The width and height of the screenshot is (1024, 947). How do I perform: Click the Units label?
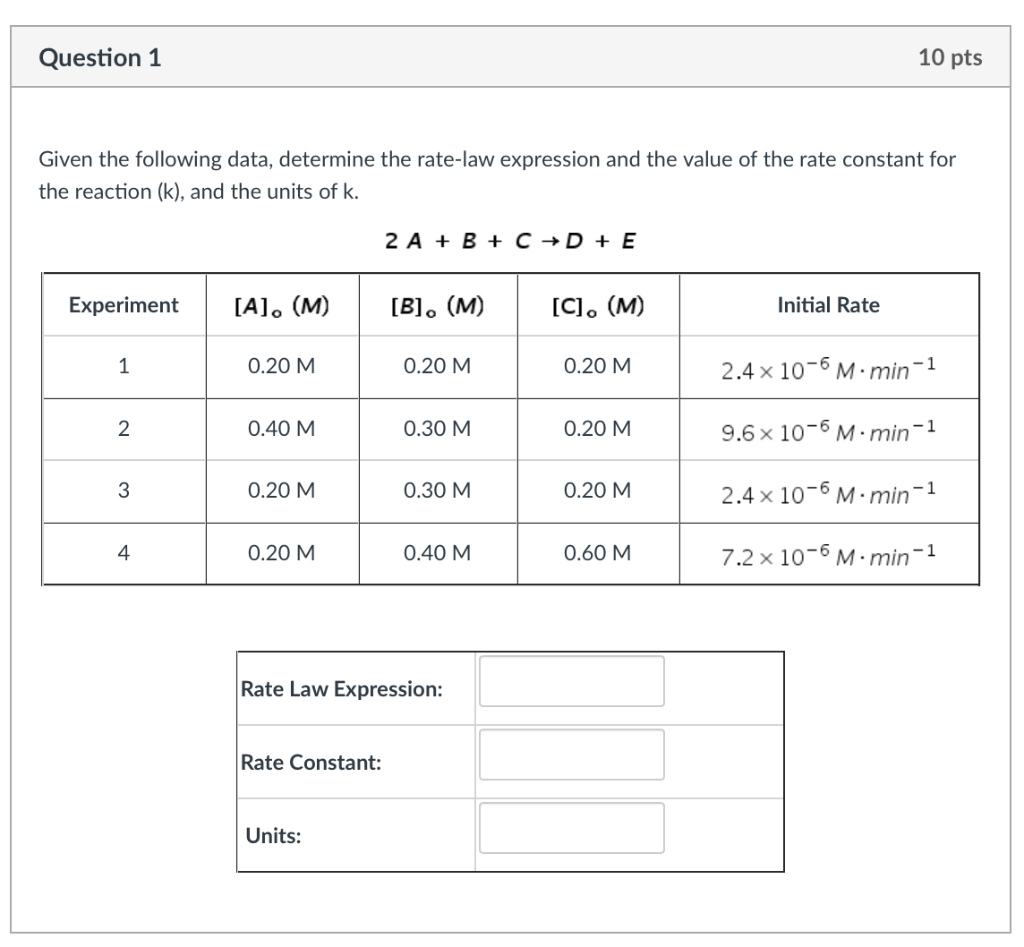pyautogui.click(x=268, y=835)
